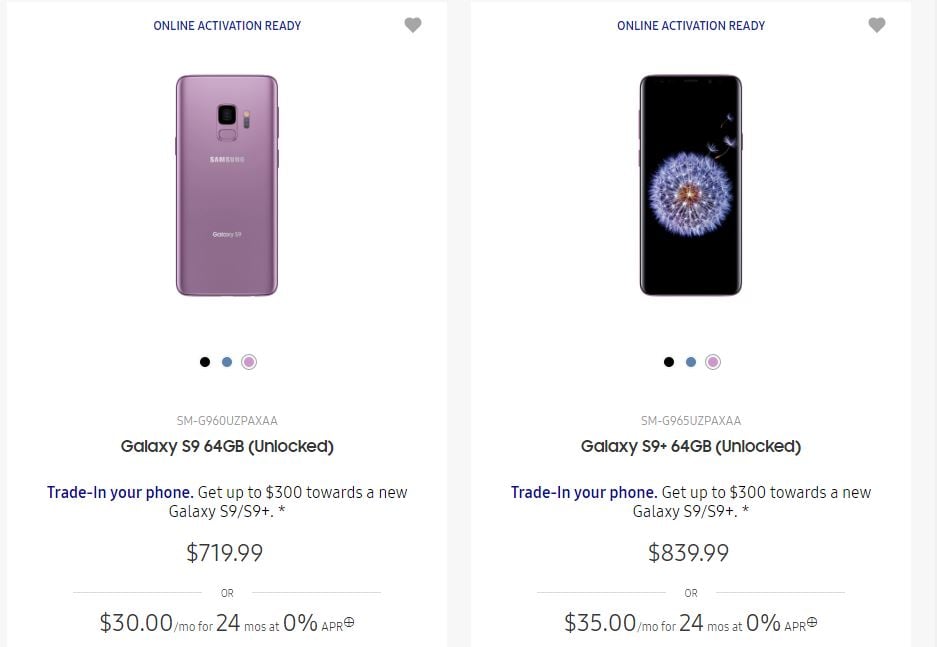Open Galaxy S9 64GB (Unlocked) product title
The image size is (937, 647).
point(227,447)
